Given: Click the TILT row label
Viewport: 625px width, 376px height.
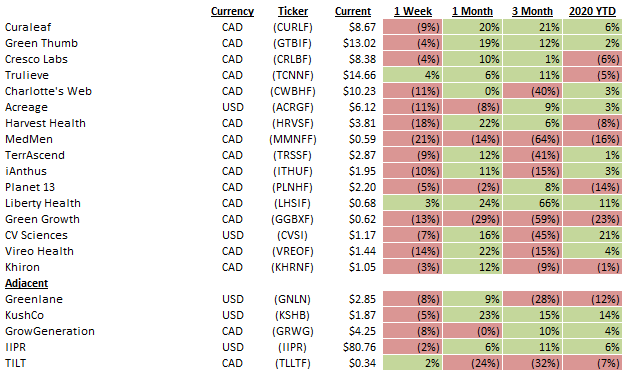Looking at the screenshot, I should 15,363.
